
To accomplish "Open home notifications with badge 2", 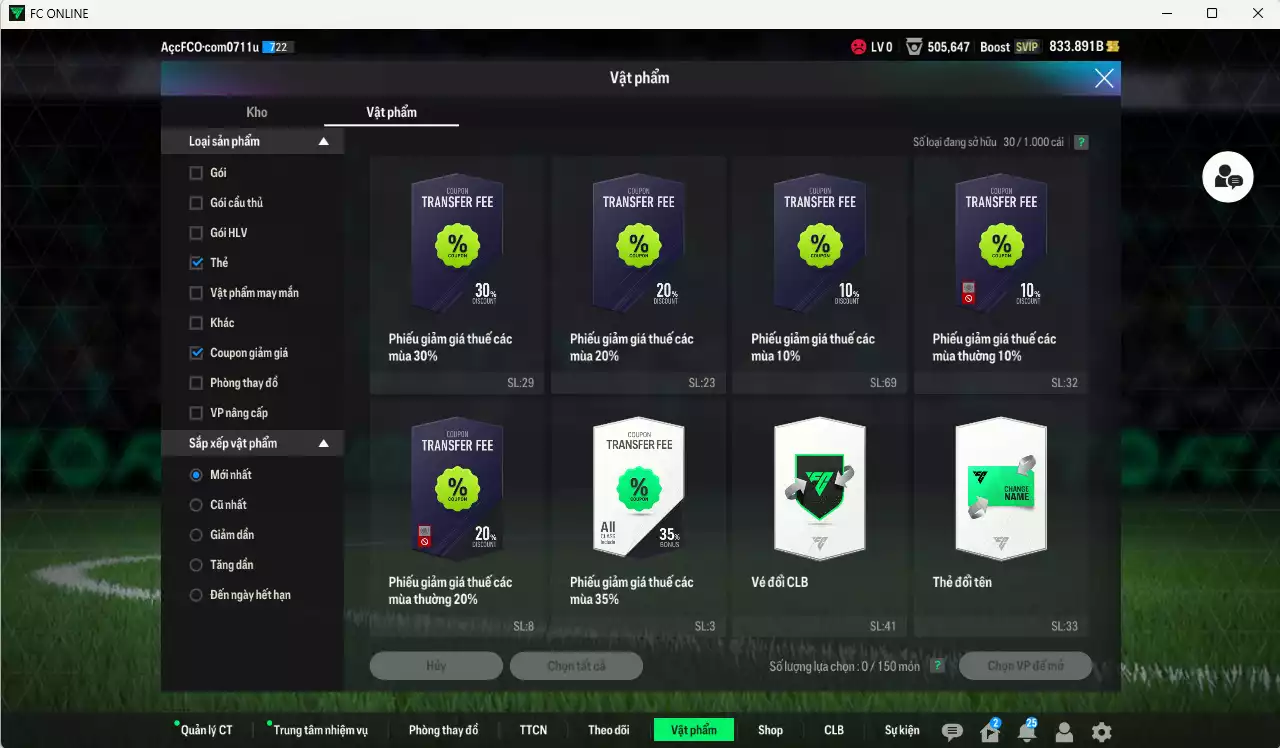I will [988, 731].
